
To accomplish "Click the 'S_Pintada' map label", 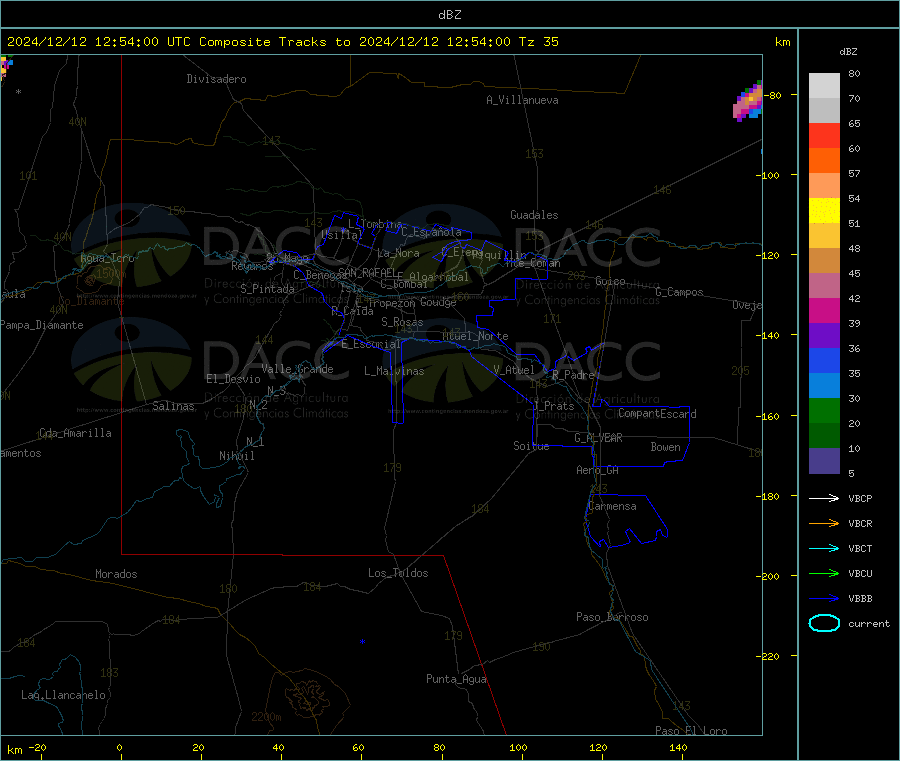I will tap(267, 289).
